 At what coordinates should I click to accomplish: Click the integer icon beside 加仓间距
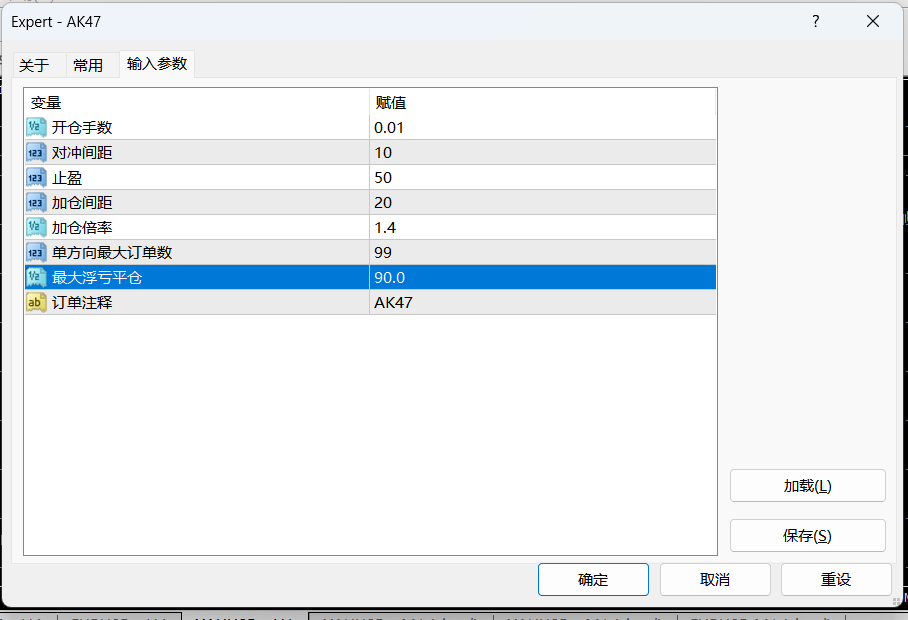[x=36, y=203]
